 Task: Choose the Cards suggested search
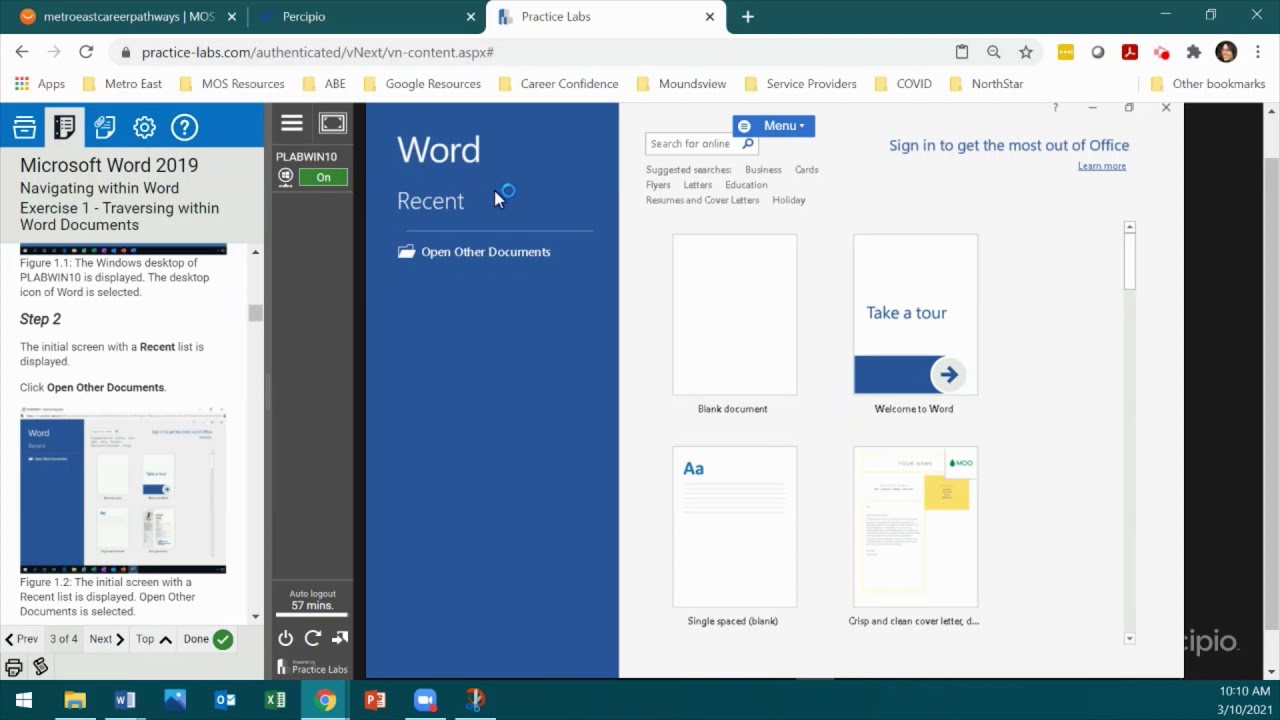pos(806,170)
